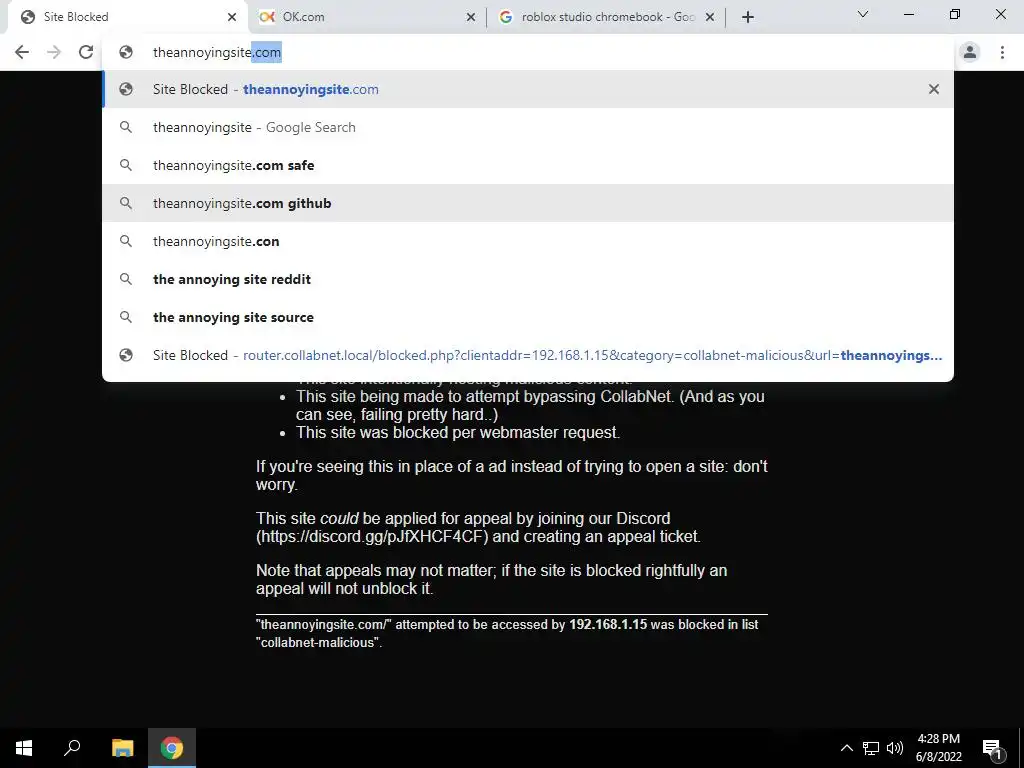
Task: Remove the theannoyingsite.com suggestion with X
Action: pyautogui.click(x=934, y=89)
